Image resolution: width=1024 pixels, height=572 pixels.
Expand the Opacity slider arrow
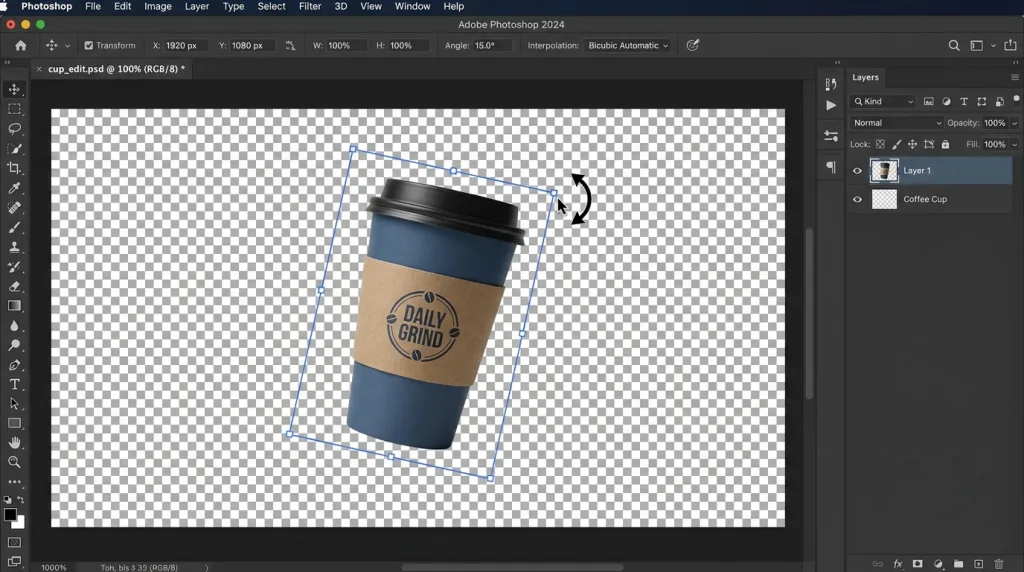pyautogui.click(x=1014, y=123)
